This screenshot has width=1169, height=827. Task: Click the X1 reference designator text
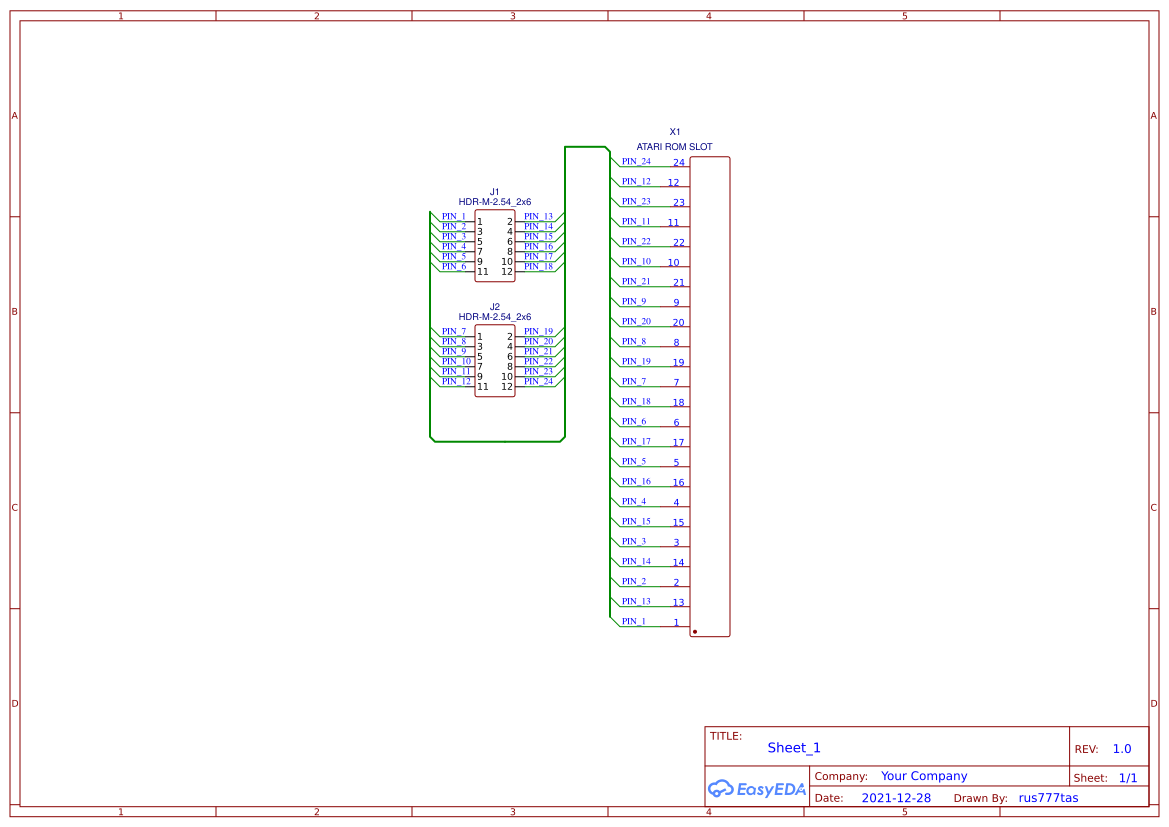click(x=676, y=131)
